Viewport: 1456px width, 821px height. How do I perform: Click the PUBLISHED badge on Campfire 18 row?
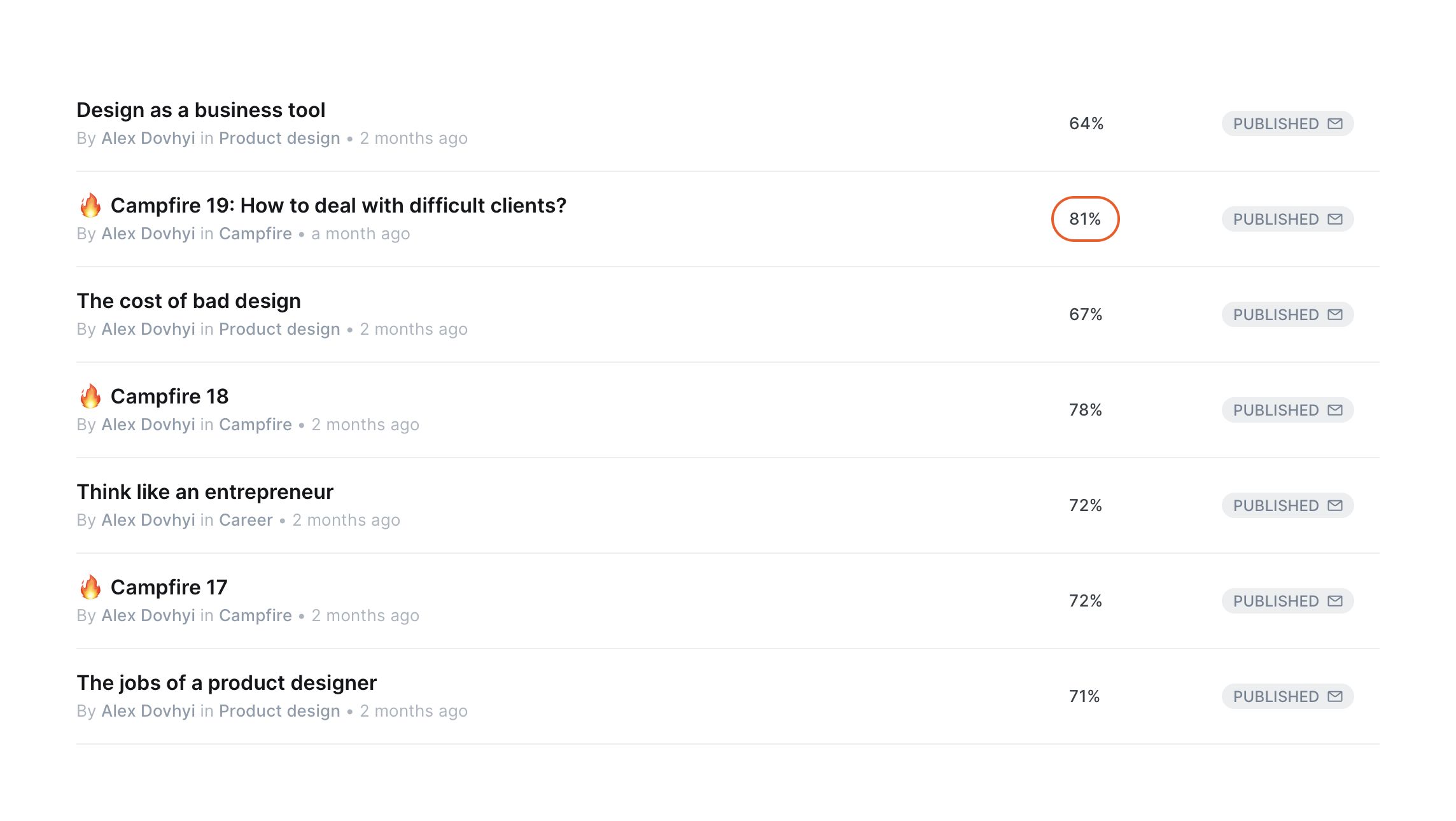coord(1287,410)
